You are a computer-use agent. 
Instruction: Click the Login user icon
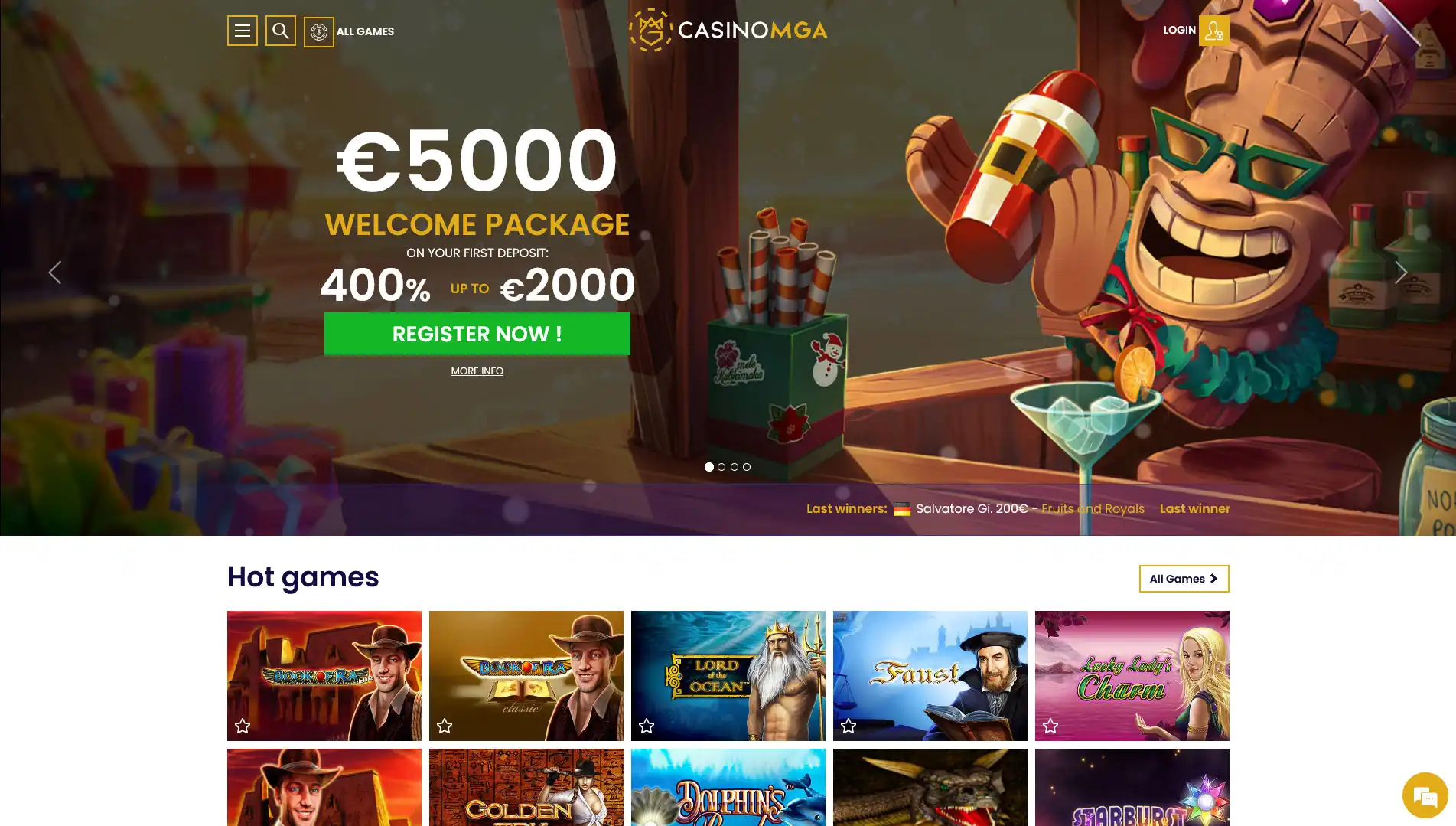(x=1213, y=31)
